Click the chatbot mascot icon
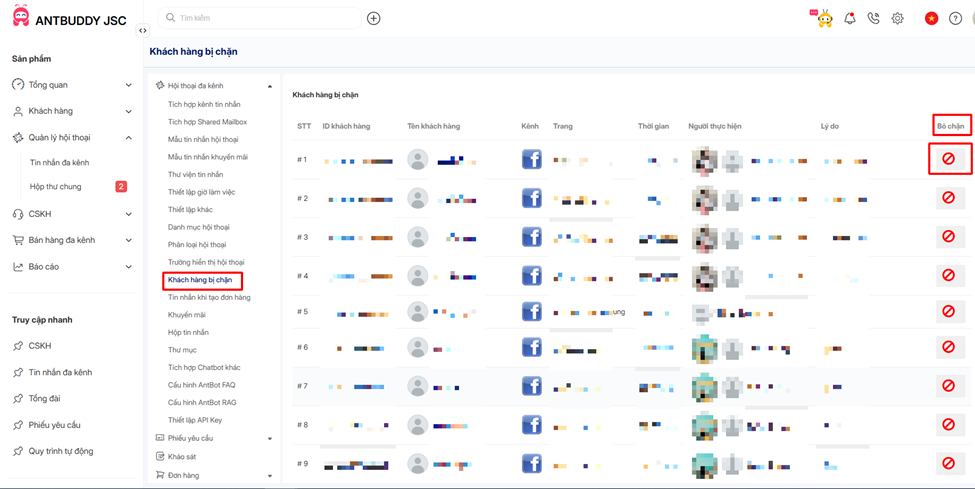 click(x=825, y=18)
